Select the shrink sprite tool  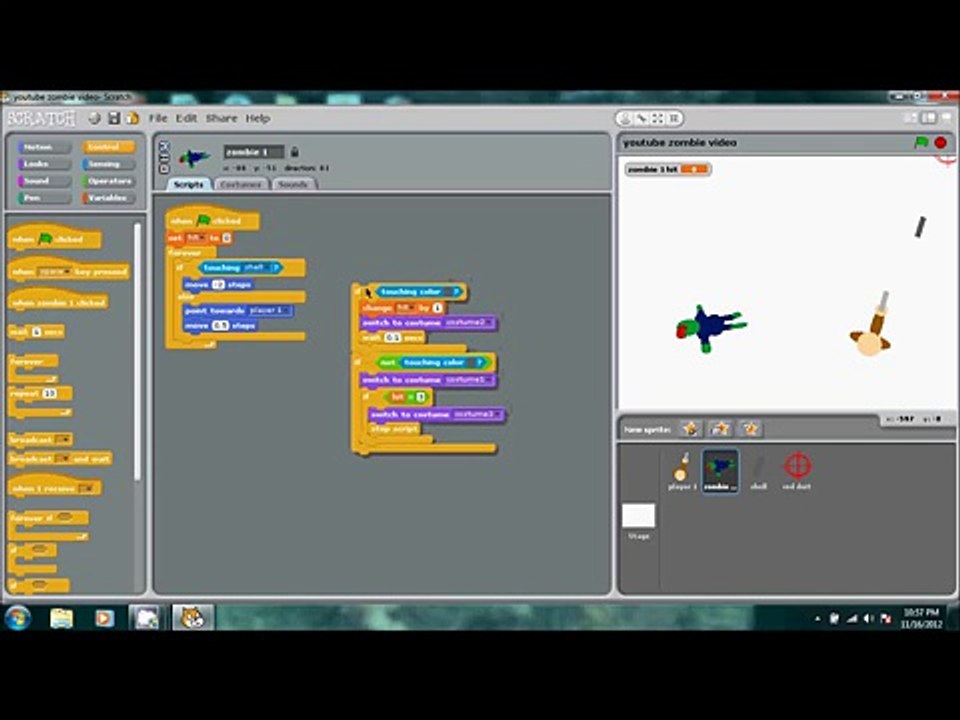[673, 118]
